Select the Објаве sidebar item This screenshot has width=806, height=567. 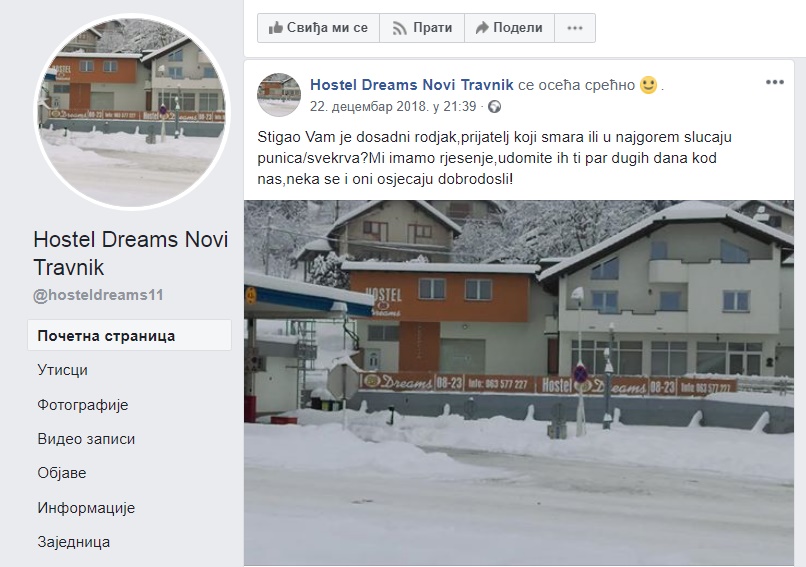(62, 473)
